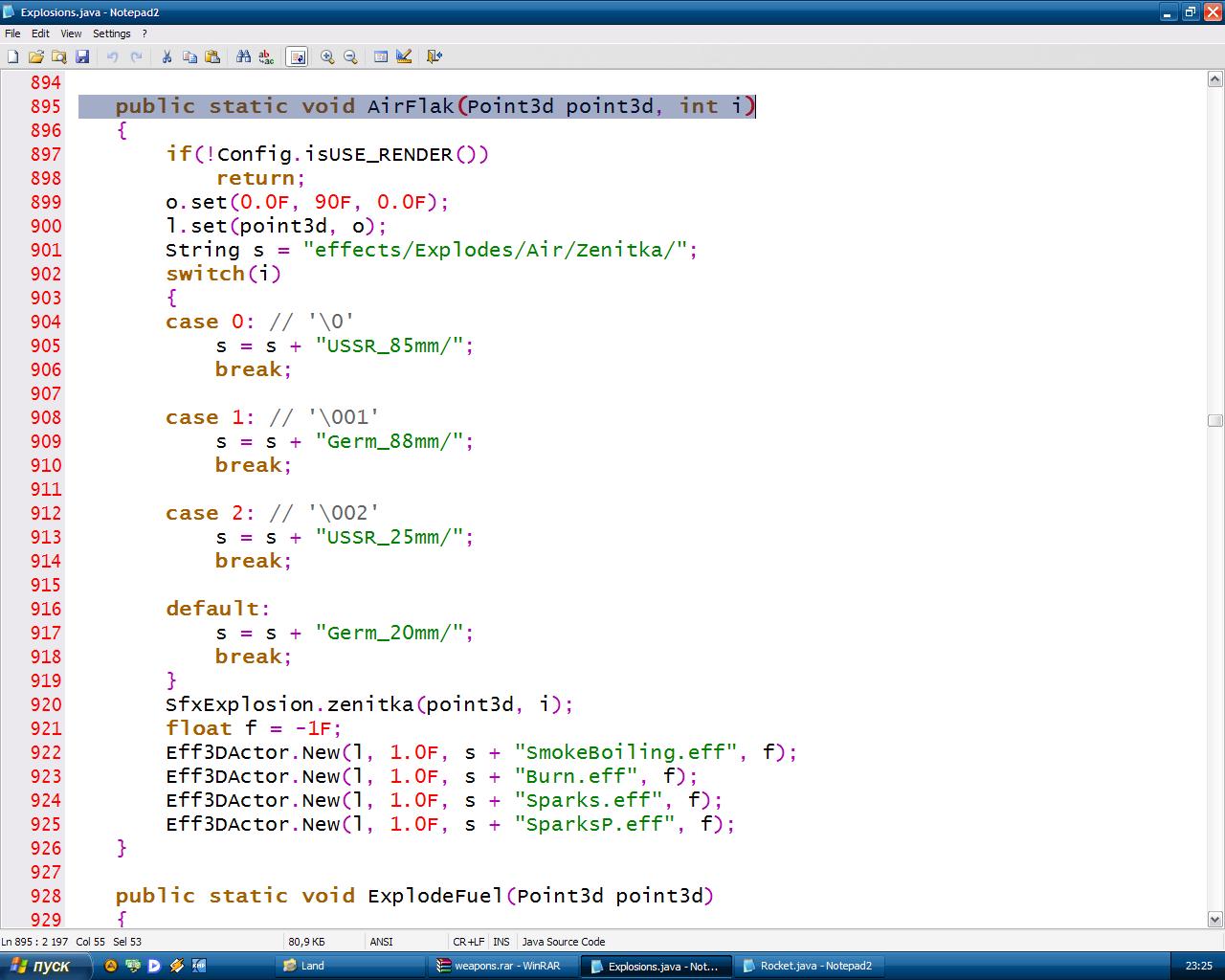Click the default keyword on line 916
The image size is (1225, 980).
(212, 609)
